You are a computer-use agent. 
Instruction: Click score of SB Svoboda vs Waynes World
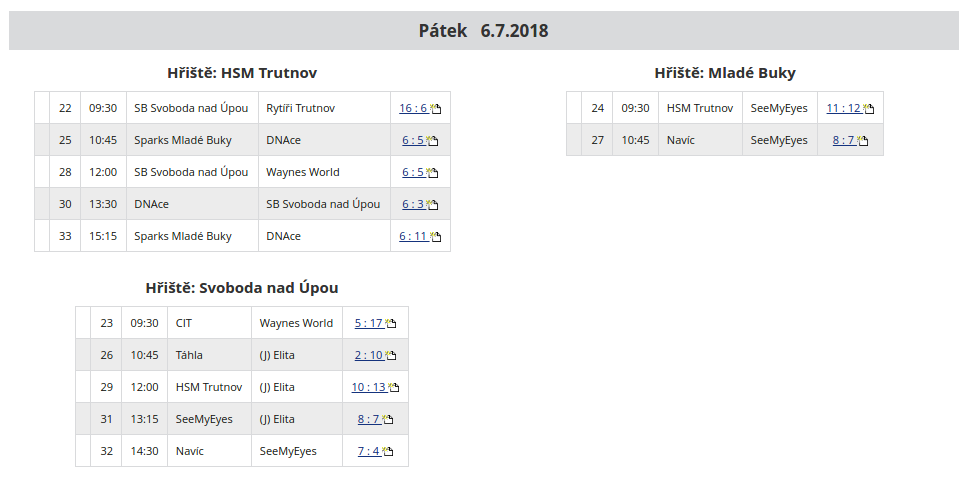tap(414, 172)
